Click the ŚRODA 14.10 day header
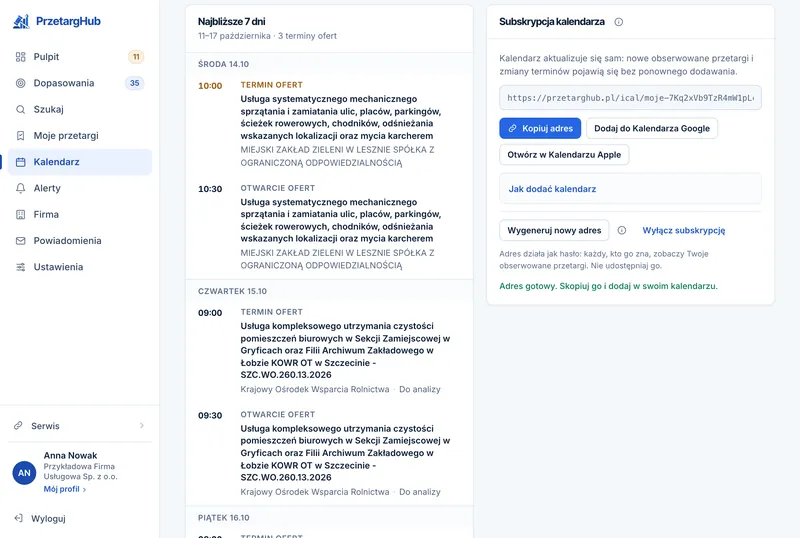 pos(223,64)
